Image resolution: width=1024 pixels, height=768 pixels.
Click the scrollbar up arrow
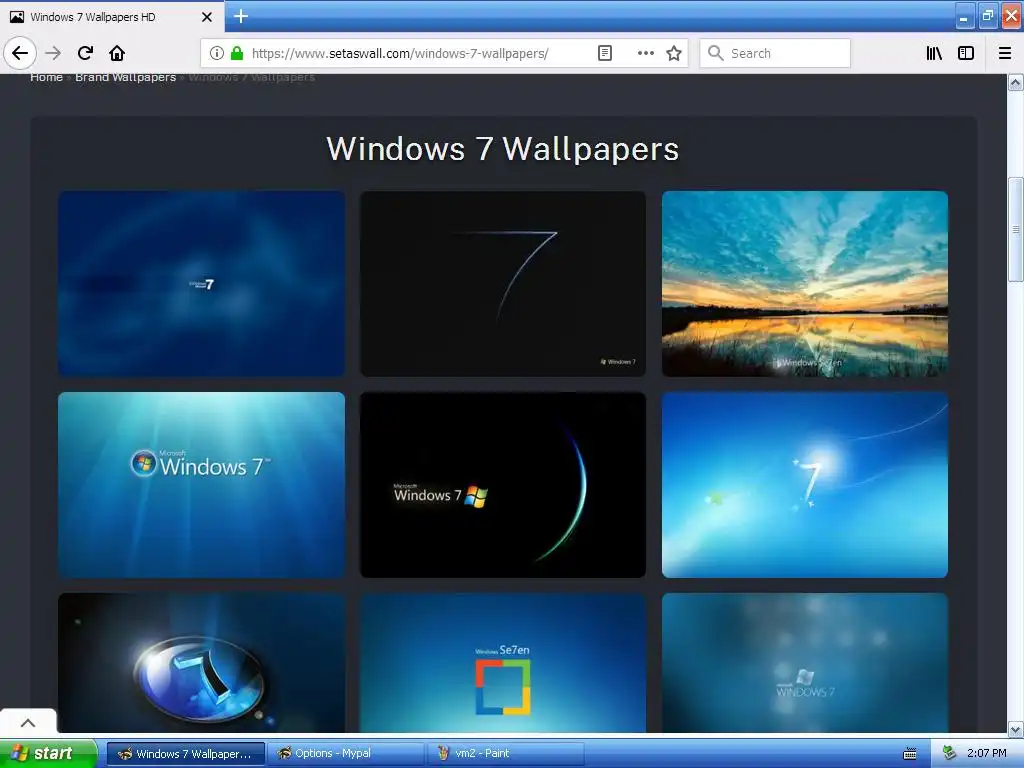(1016, 82)
